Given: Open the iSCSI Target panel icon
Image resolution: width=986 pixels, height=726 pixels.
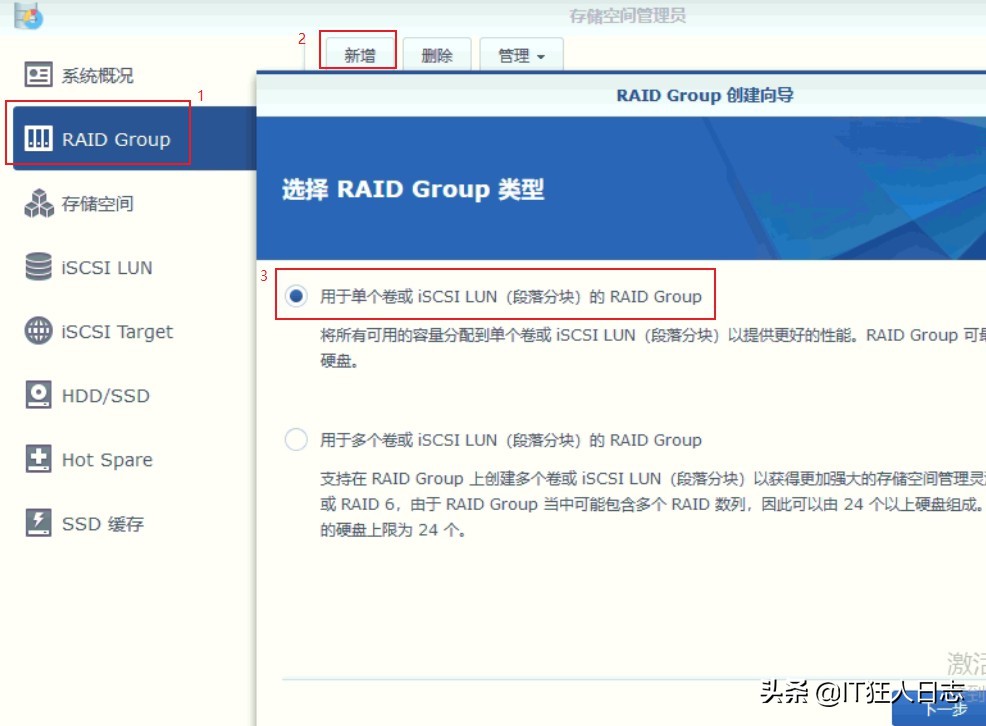Looking at the screenshot, I should (x=39, y=331).
